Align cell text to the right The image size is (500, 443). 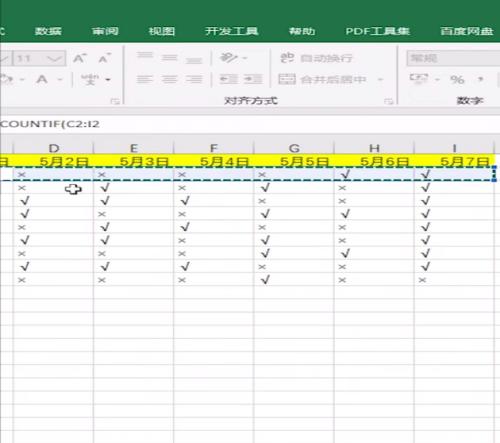[x=194, y=79]
